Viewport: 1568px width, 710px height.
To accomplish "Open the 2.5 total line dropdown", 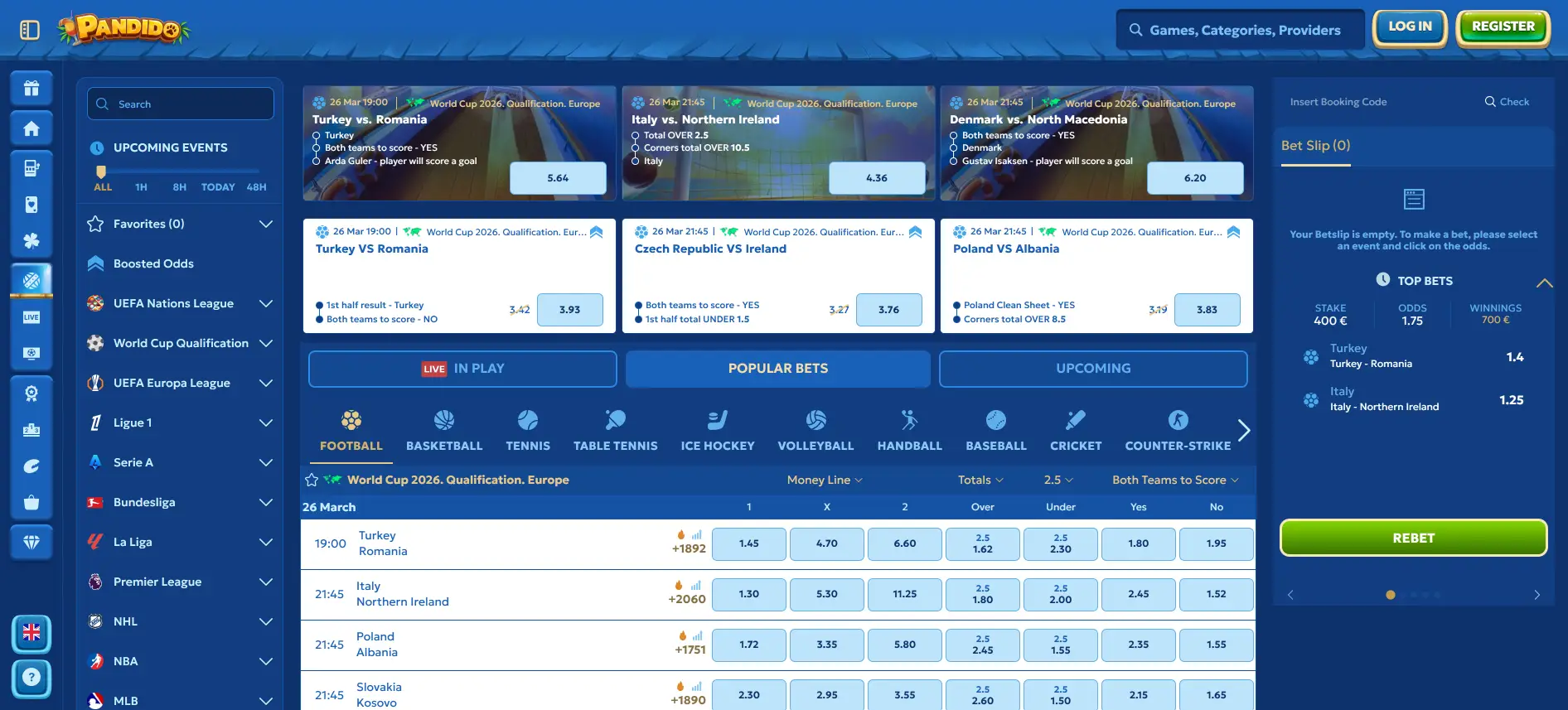I will (x=1058, y=480).
